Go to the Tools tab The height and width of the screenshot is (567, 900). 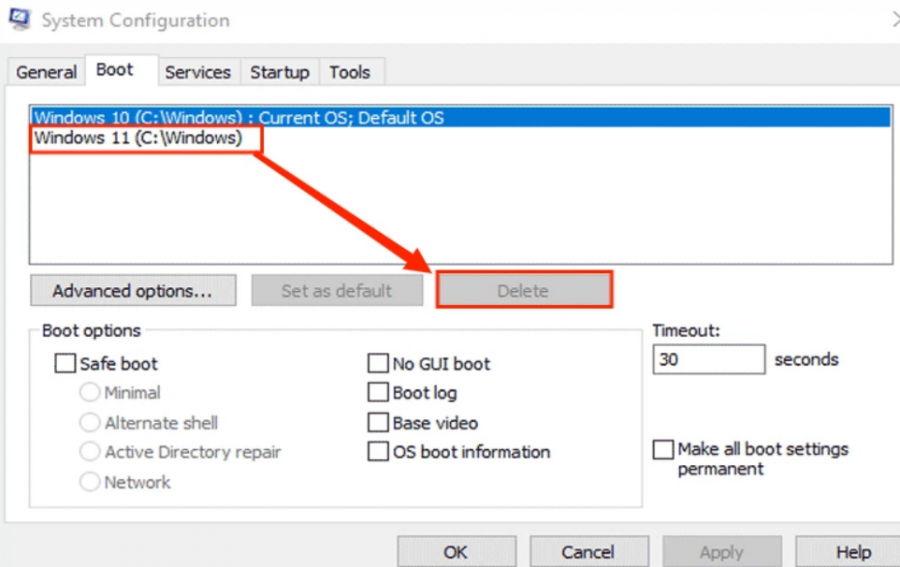[x=349, y=72]
